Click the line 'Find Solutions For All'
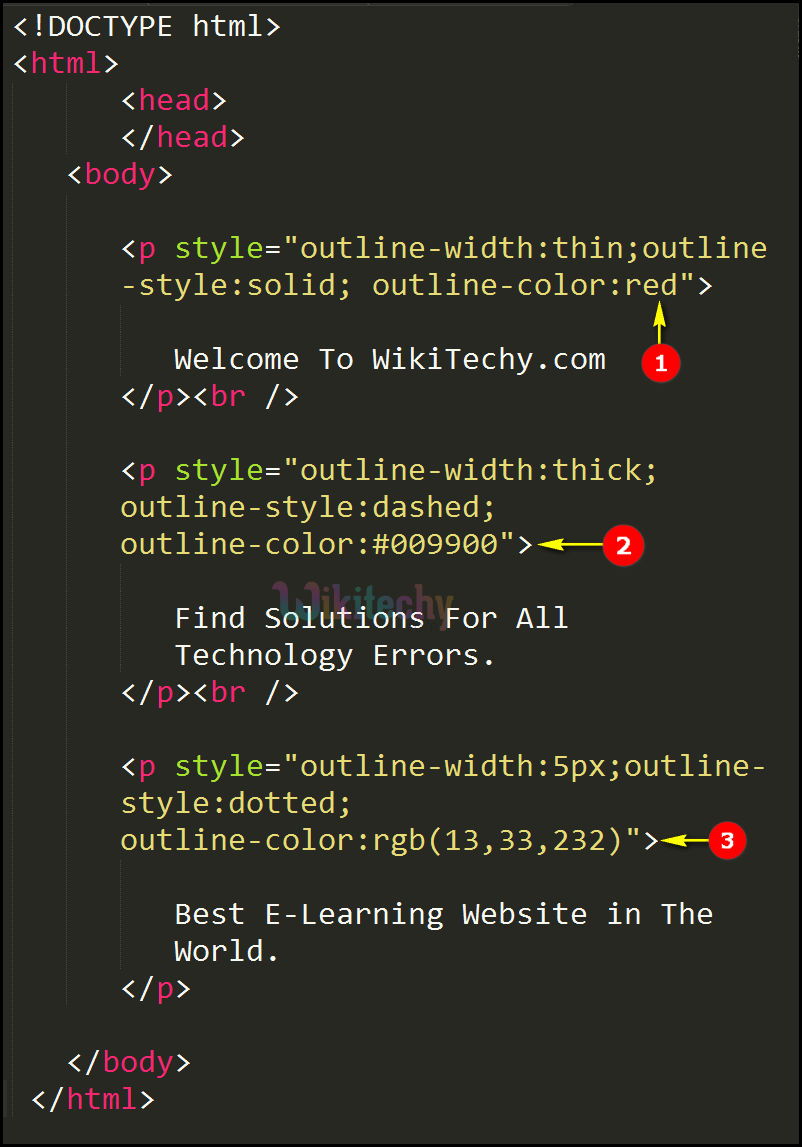The width and height of the screenshot is (802, 1147). coord(371,619)
